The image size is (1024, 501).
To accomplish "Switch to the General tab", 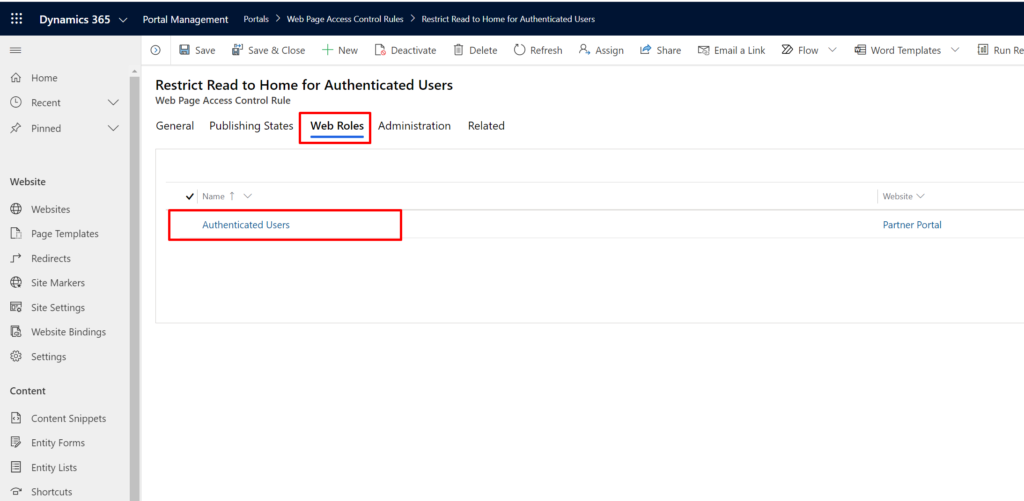I will pos(175,126).
